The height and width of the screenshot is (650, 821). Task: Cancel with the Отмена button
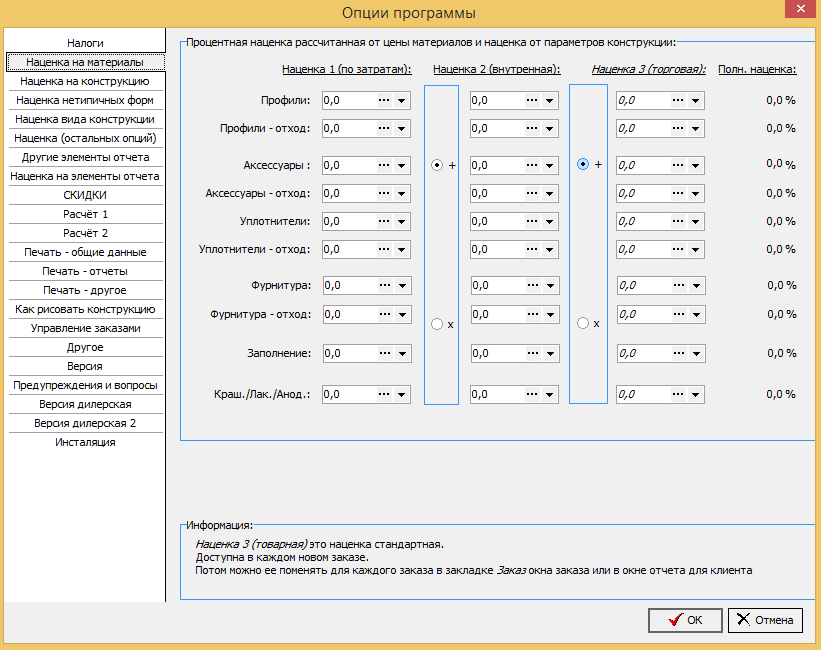click(x=765, y=620)
